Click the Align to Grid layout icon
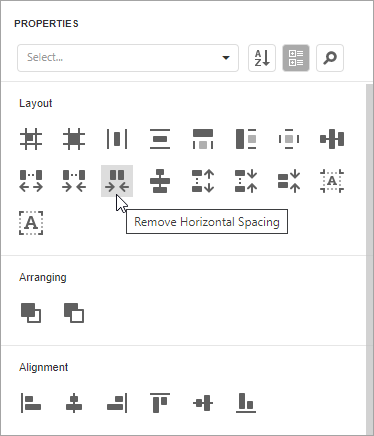 point(31,139)
